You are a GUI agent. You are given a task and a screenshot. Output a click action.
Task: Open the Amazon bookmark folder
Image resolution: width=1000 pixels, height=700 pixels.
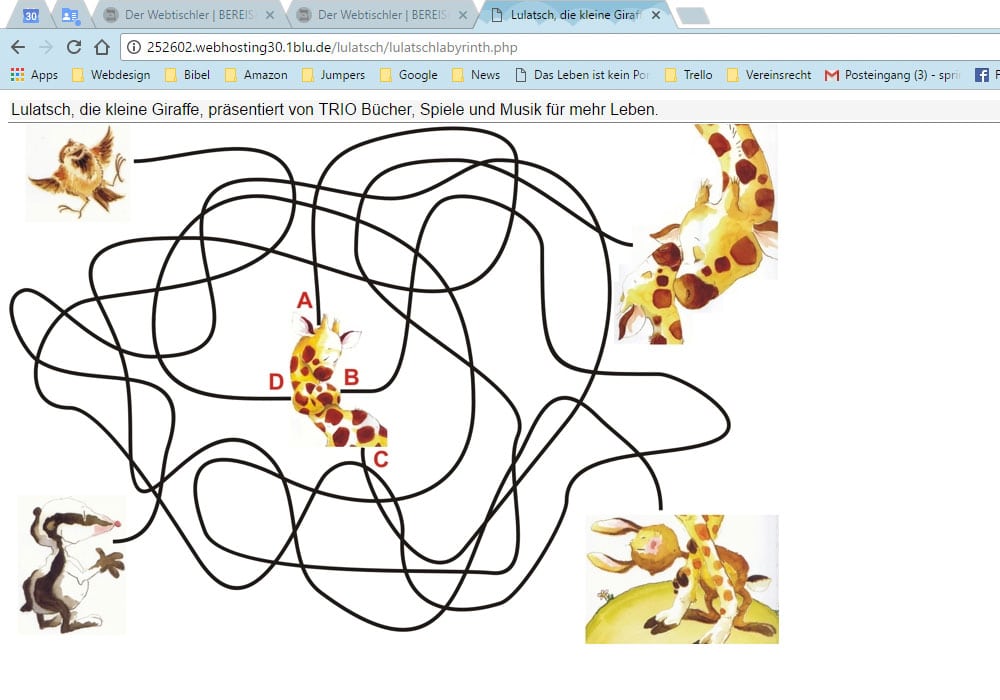[256, 75]
